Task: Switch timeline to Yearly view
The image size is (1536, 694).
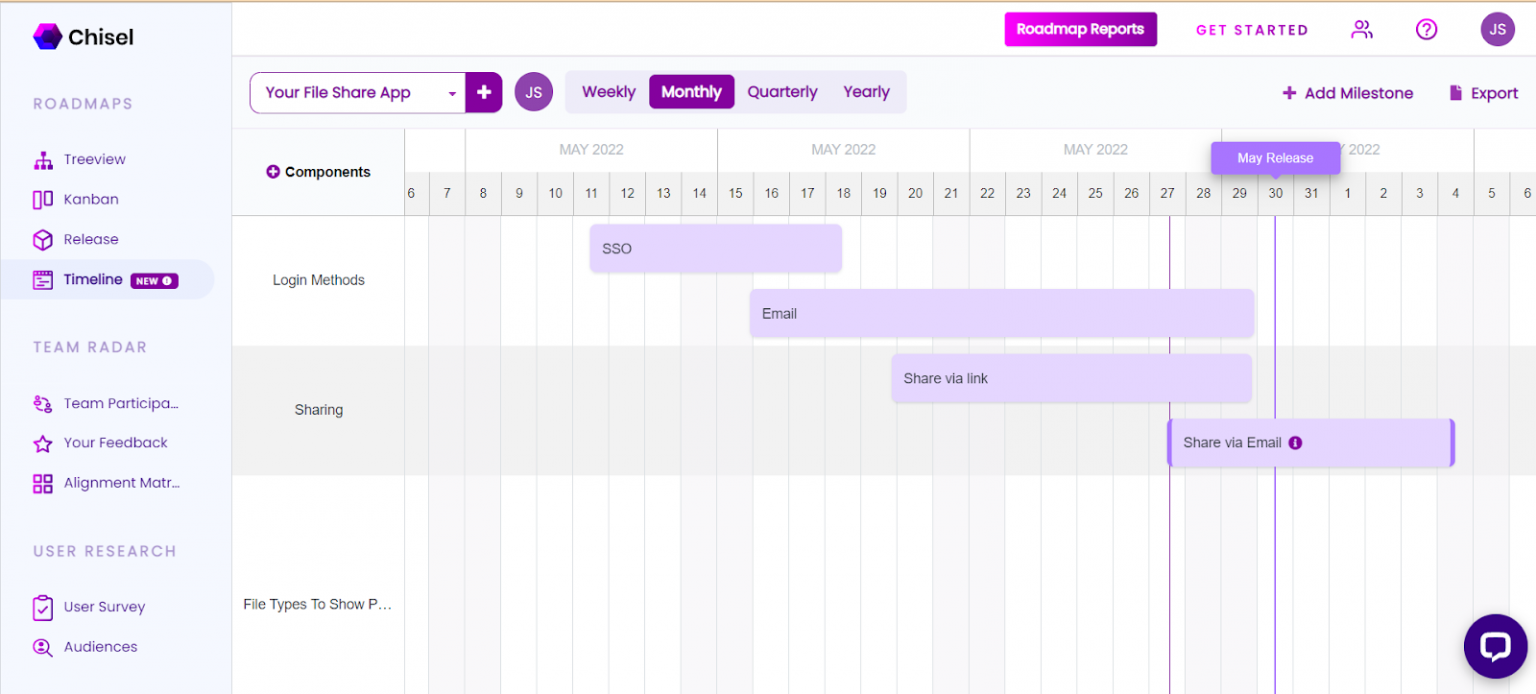Action: pyautogui.click(x=866, y=92)
